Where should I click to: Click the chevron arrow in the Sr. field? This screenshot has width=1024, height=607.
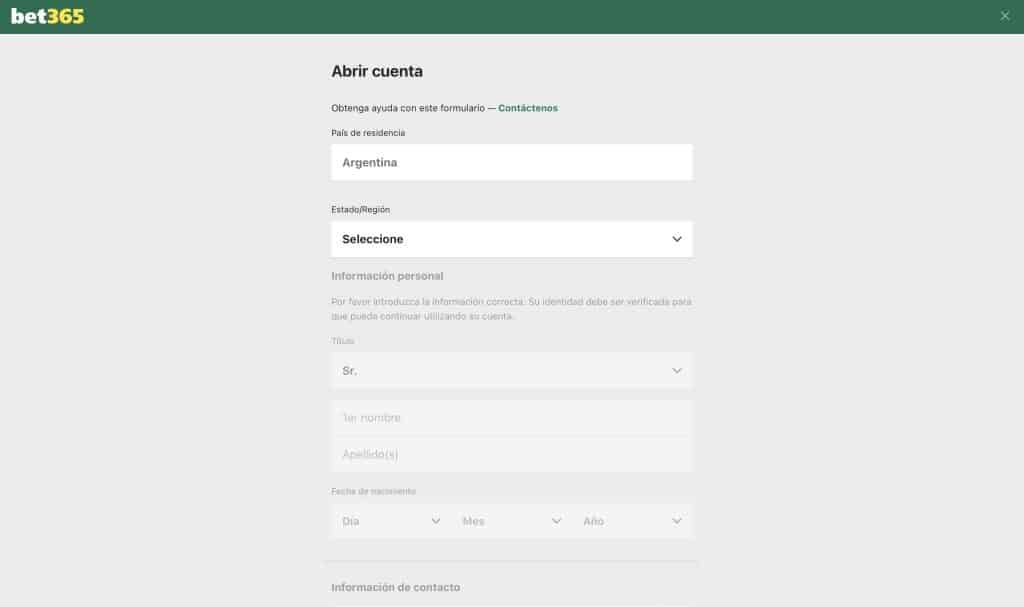[677, 370]
